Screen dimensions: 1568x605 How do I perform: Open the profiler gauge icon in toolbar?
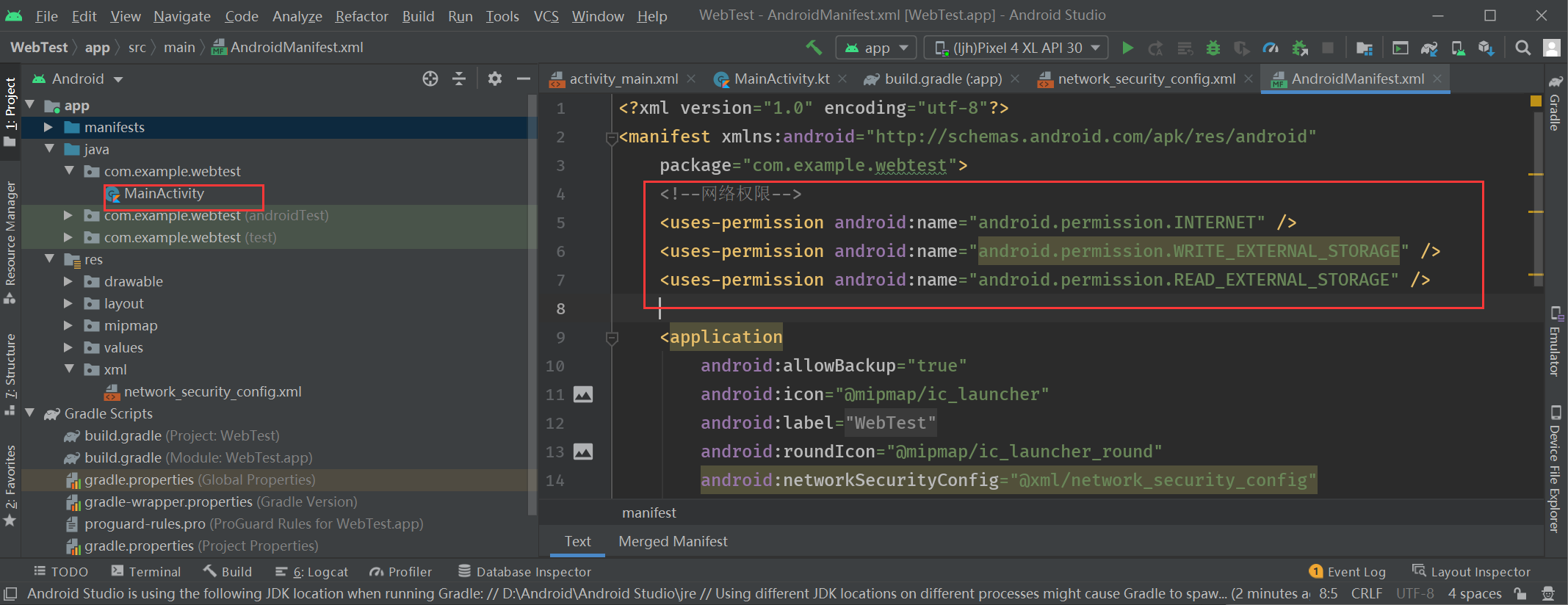1271,48
